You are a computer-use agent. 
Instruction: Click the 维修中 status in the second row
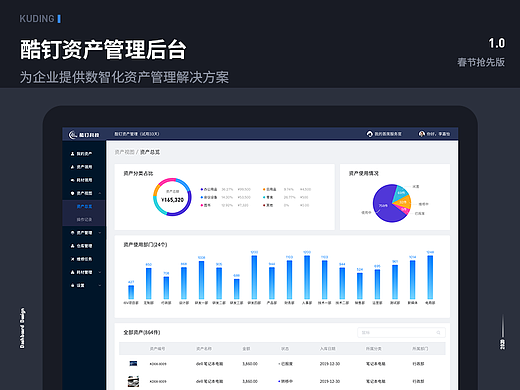click(285, 381)
